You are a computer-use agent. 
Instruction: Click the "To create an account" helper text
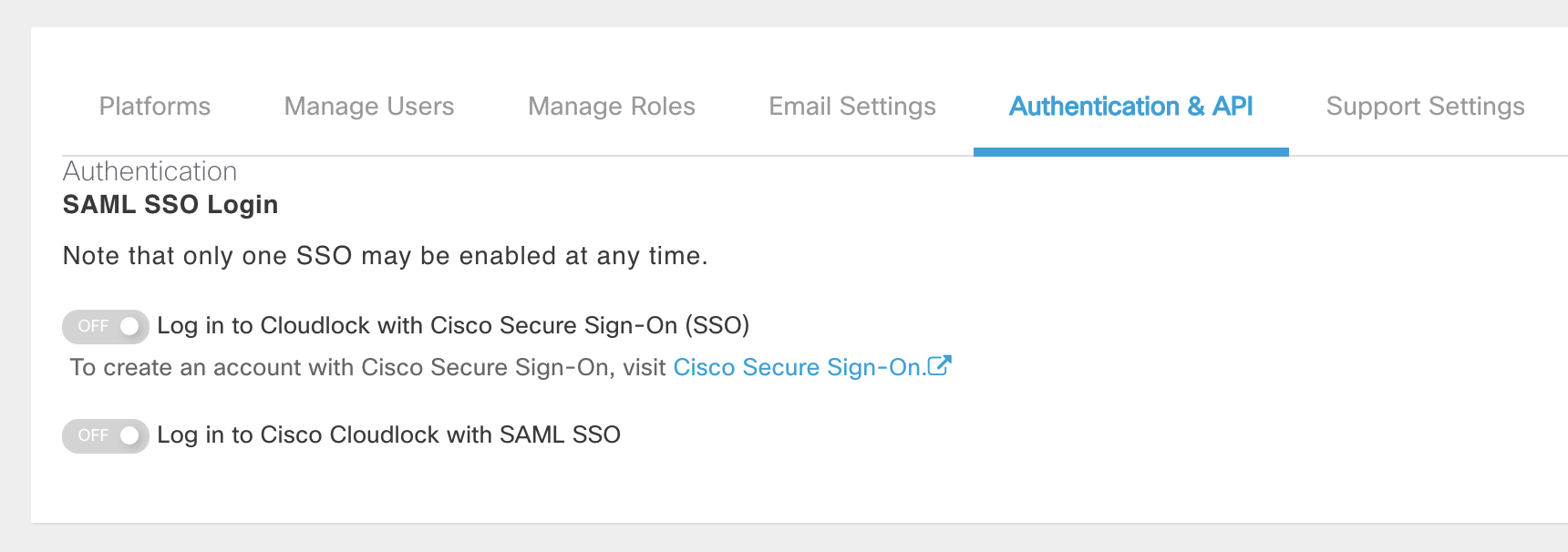click(x=368, y=367)
